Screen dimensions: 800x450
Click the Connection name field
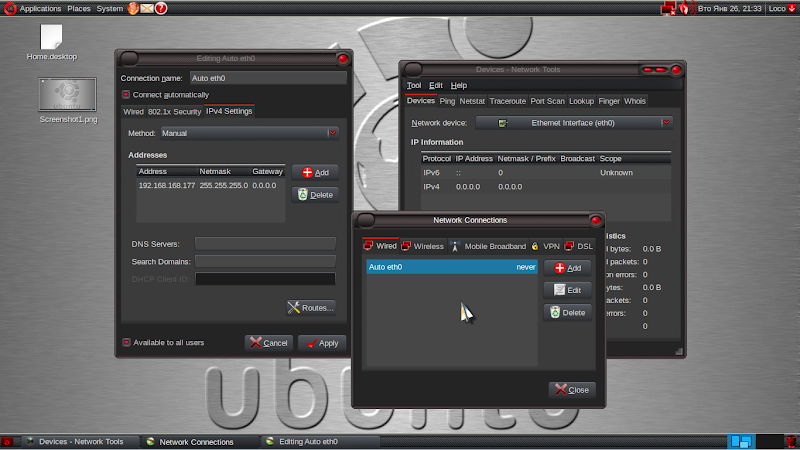268,78
